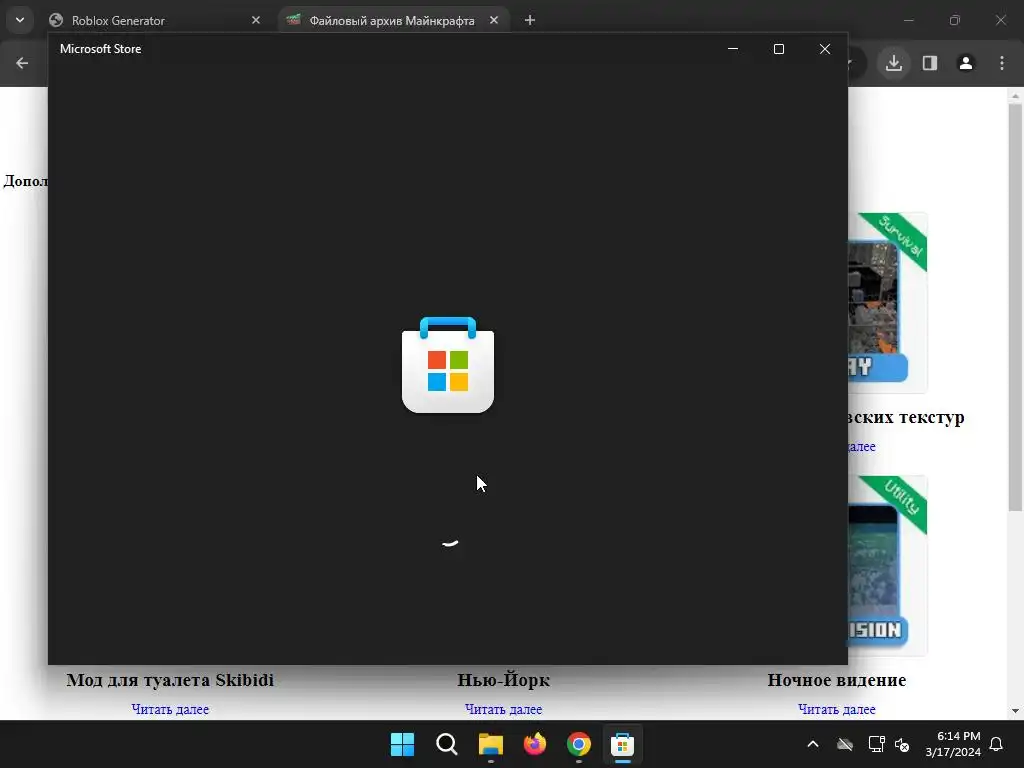Click the Ночное видение heading
Viewport: 1024px width, 768px height.
pos(837,680)
